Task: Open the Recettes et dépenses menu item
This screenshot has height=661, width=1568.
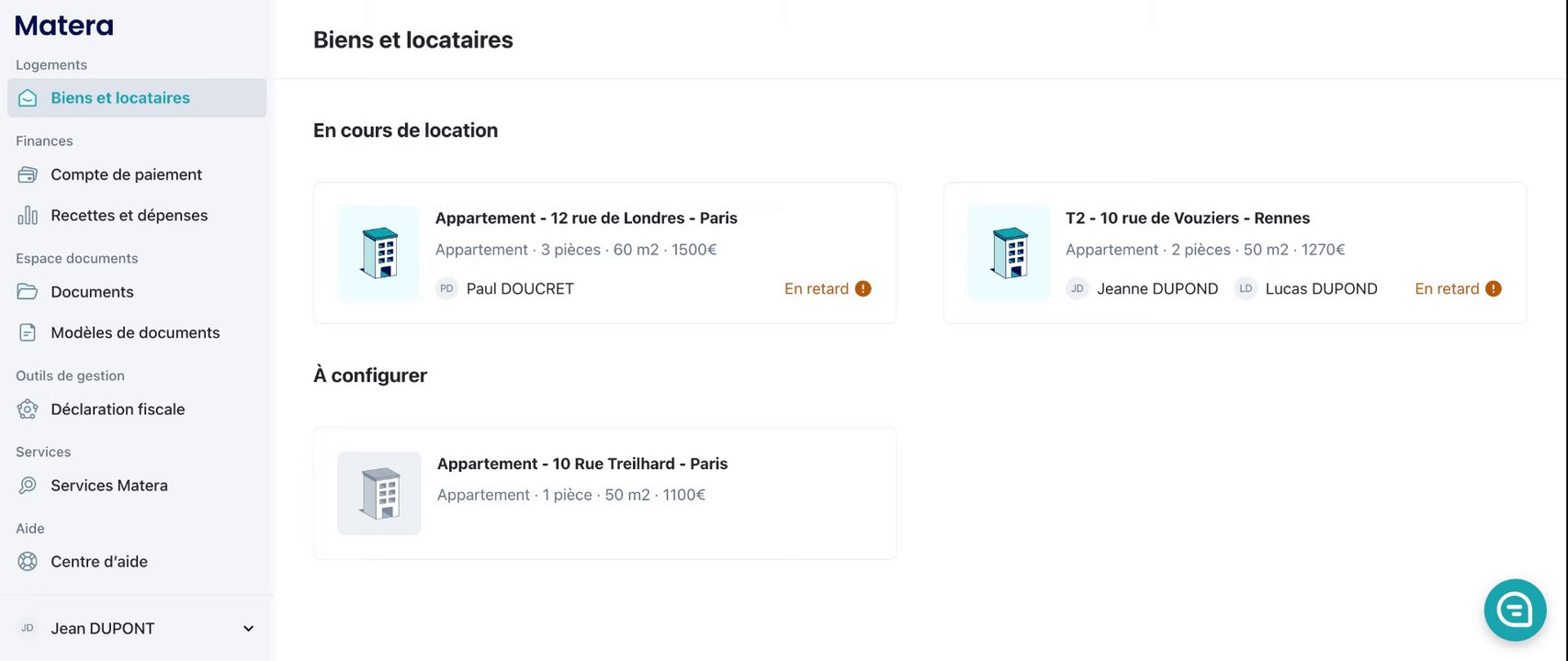Action: (x=129, y=216)
